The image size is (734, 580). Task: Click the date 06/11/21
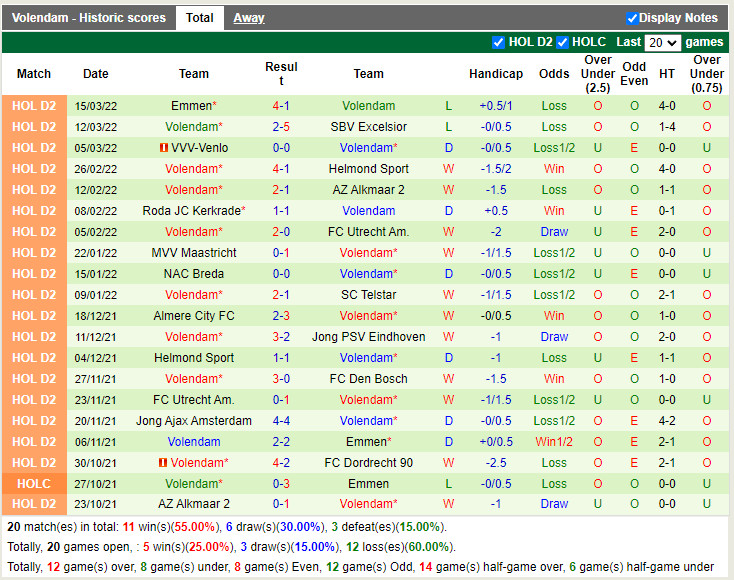click(95, 442)
